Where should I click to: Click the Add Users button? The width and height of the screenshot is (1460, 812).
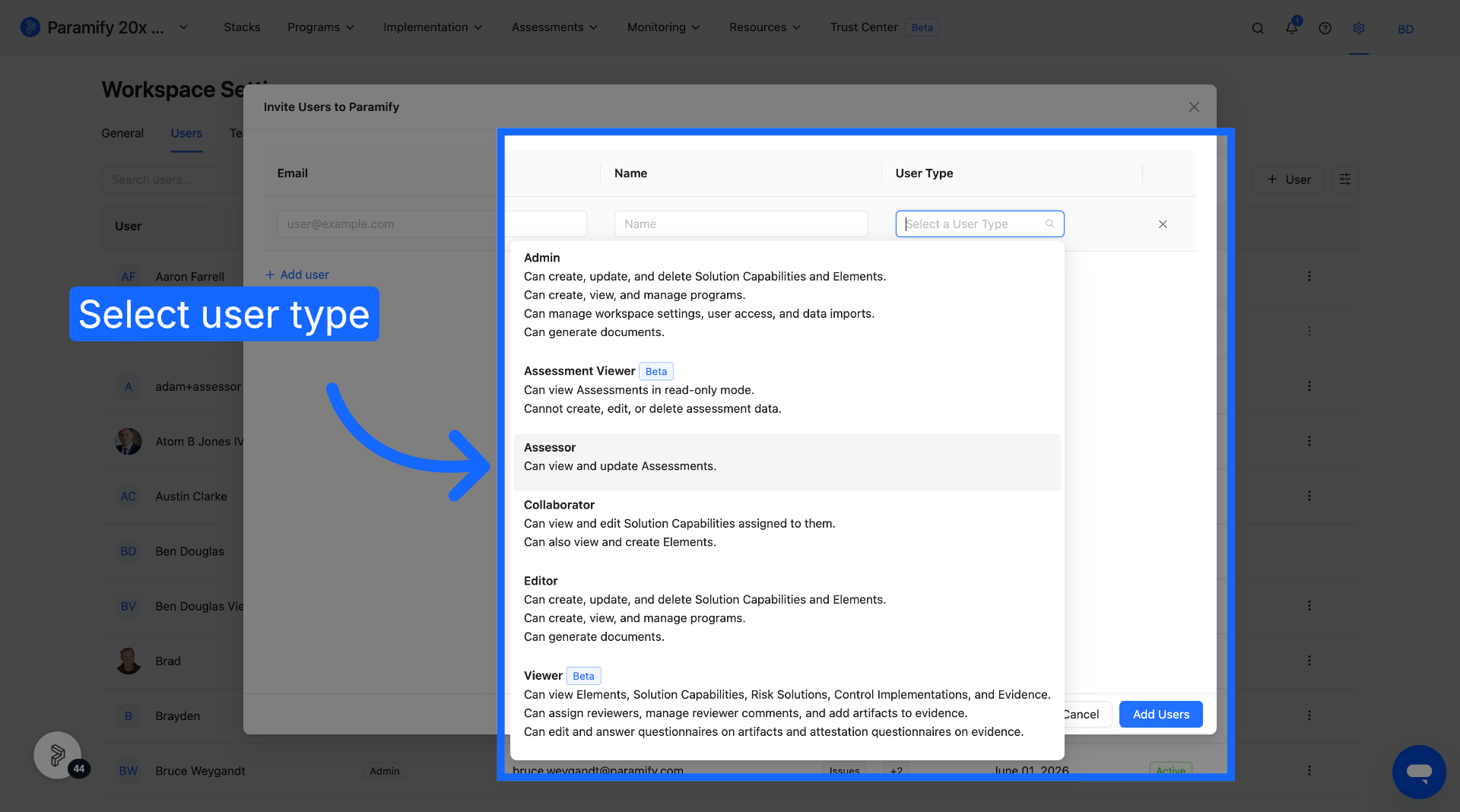pos(1160,715)
